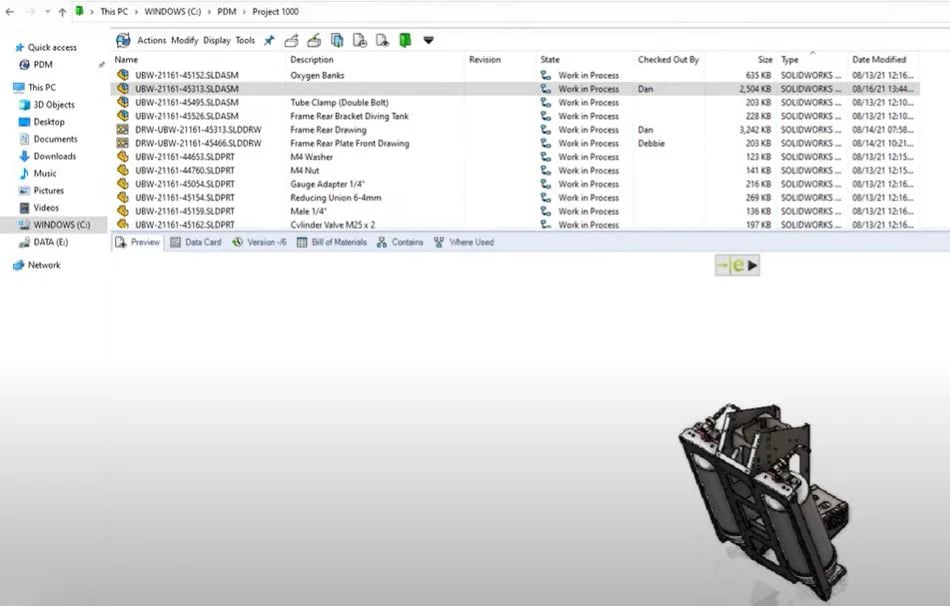Sort by the Type column header
Image resolution: width=950 pixels, height=606 pixels.
(789, 59)
